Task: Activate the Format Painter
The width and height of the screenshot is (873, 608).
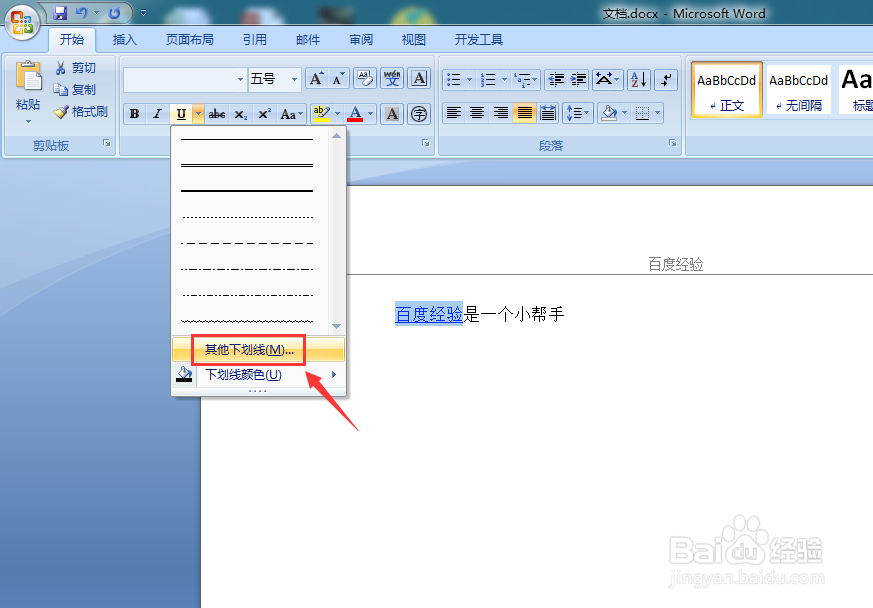Action: [81, 112]
